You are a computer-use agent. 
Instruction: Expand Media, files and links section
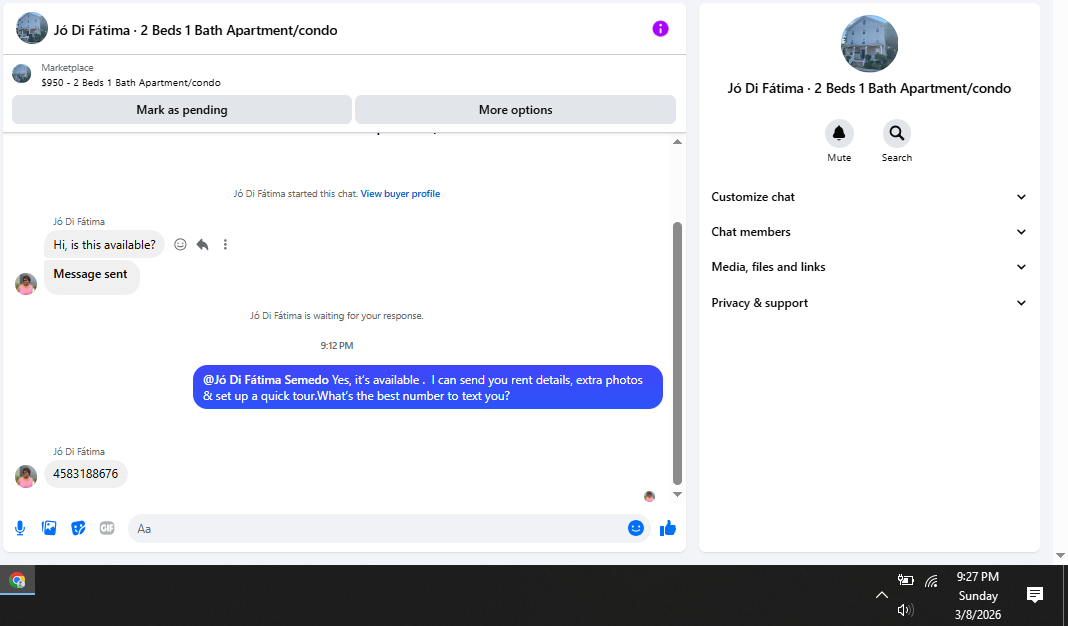pyautogui.click(x=868, y=267)
